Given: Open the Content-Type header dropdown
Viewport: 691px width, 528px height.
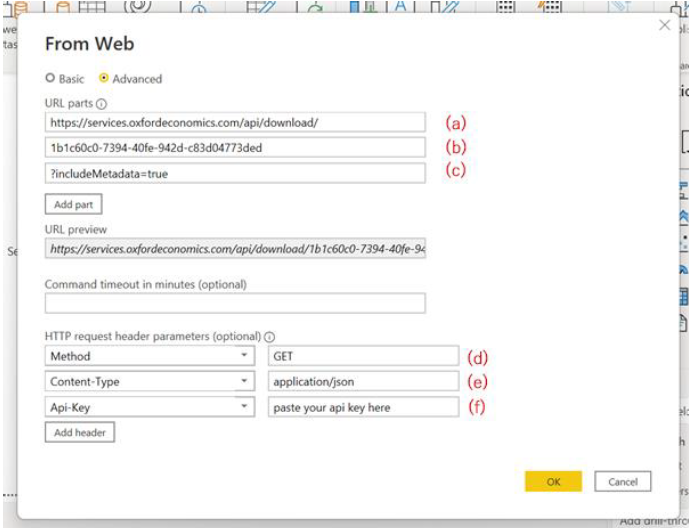Looking at the screenshot, I should coord(245,381).
